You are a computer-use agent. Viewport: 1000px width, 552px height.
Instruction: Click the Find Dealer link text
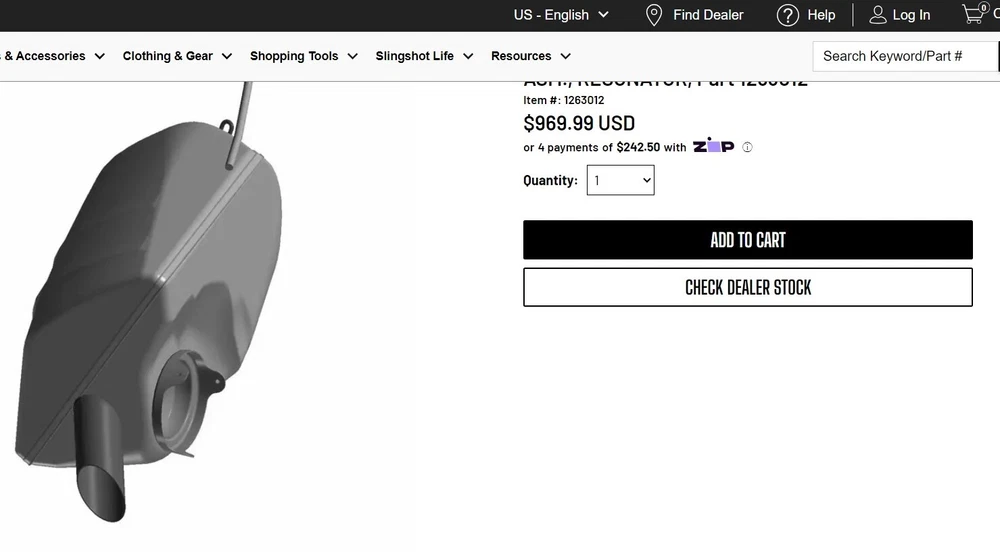[708, 15]
